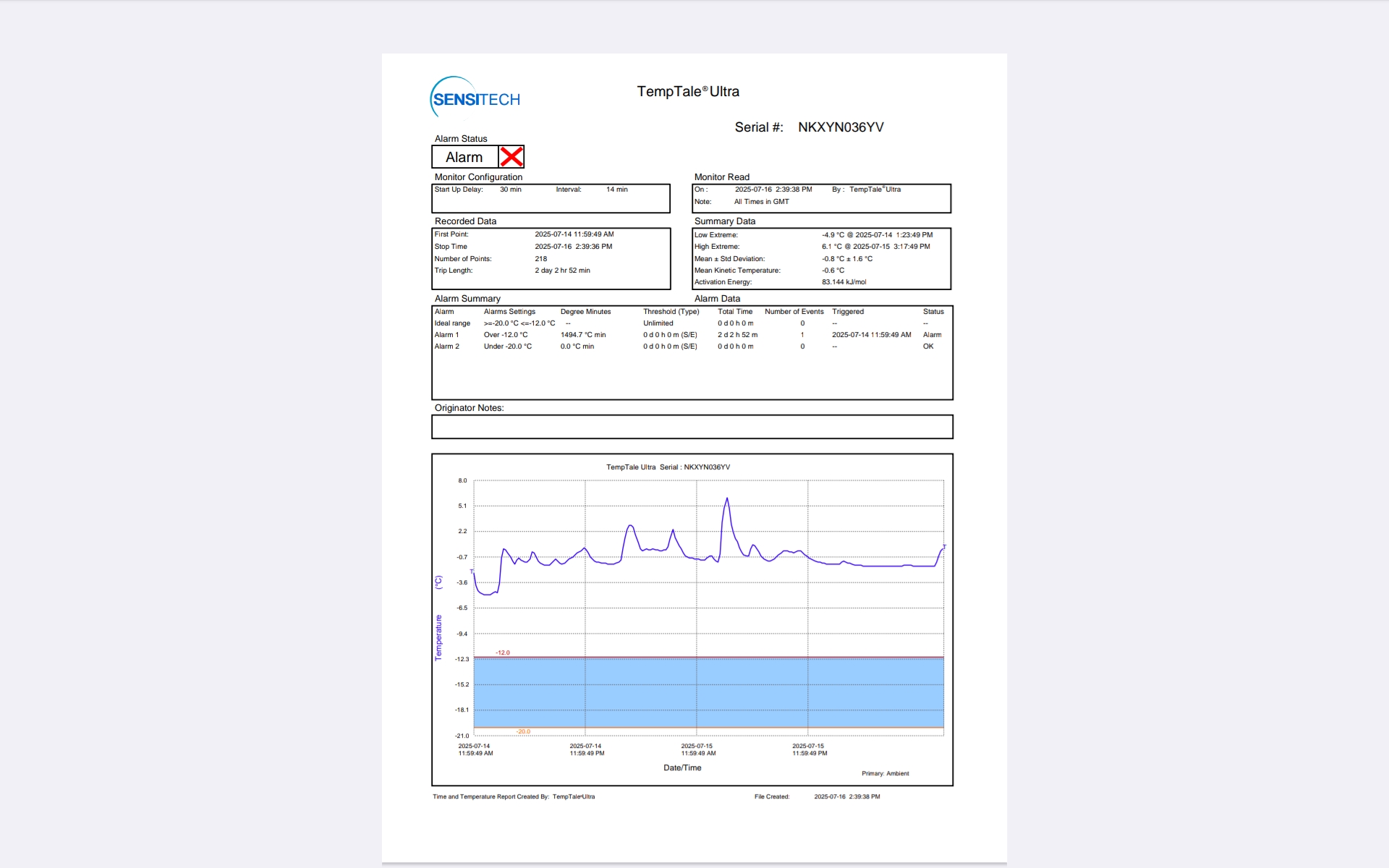Click the red -12.0 threshold line label
Image resolution: width=1389 pixels, height=868 pixels.
click(503, 652)
